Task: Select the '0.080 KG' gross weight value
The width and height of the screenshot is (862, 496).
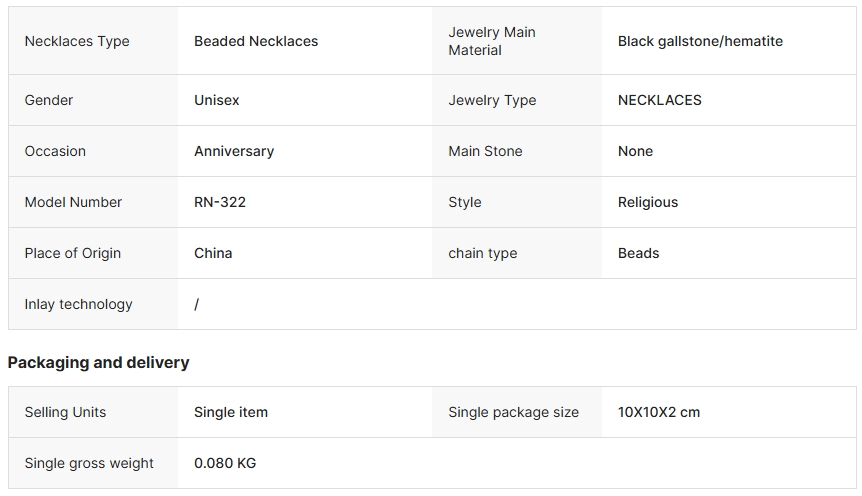Action: [x=225, y=463]
